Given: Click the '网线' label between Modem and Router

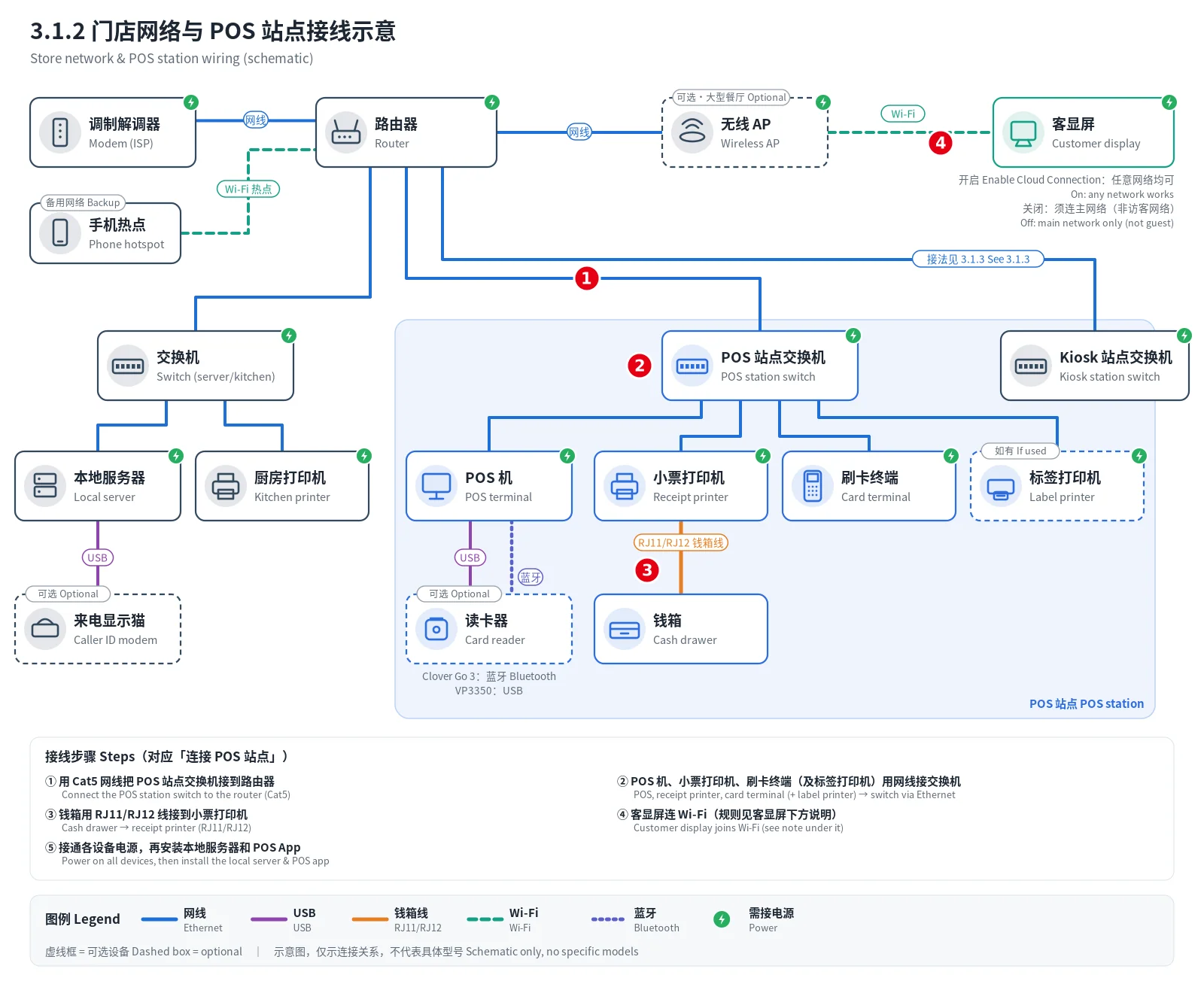Looking at the screenshot, I should pyautogui.click(x=256, y=120).
